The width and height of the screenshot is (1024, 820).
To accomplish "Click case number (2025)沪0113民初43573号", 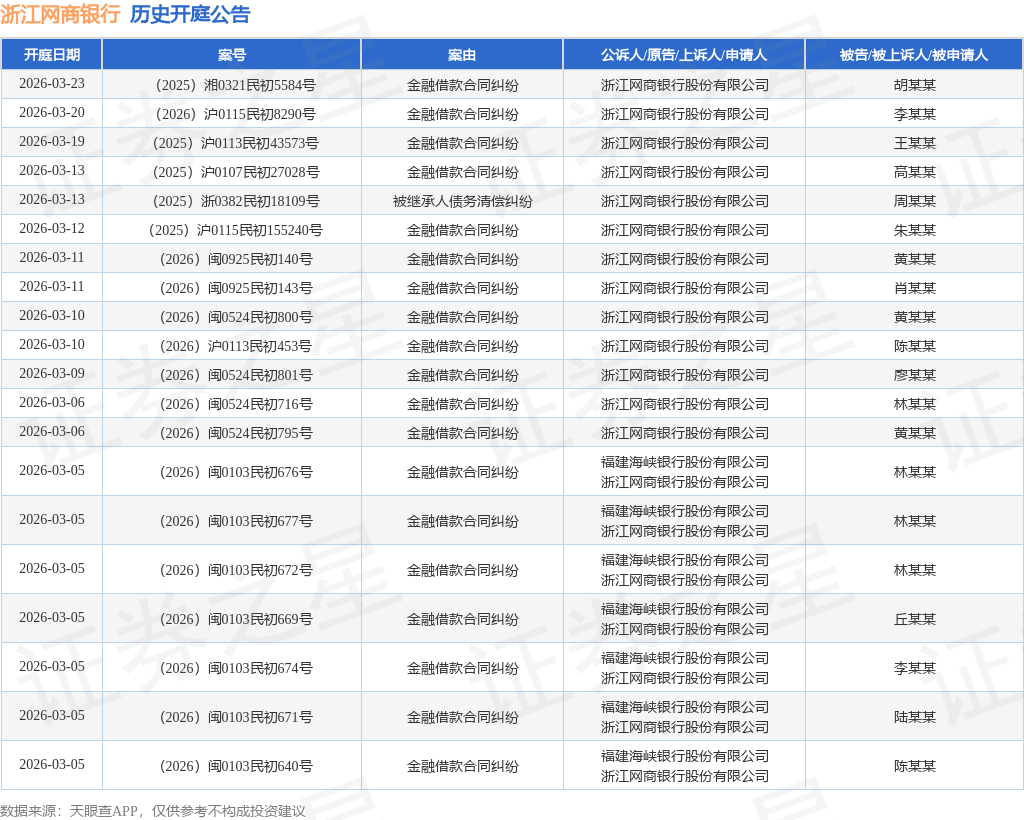I will click(x=232, y=143).
